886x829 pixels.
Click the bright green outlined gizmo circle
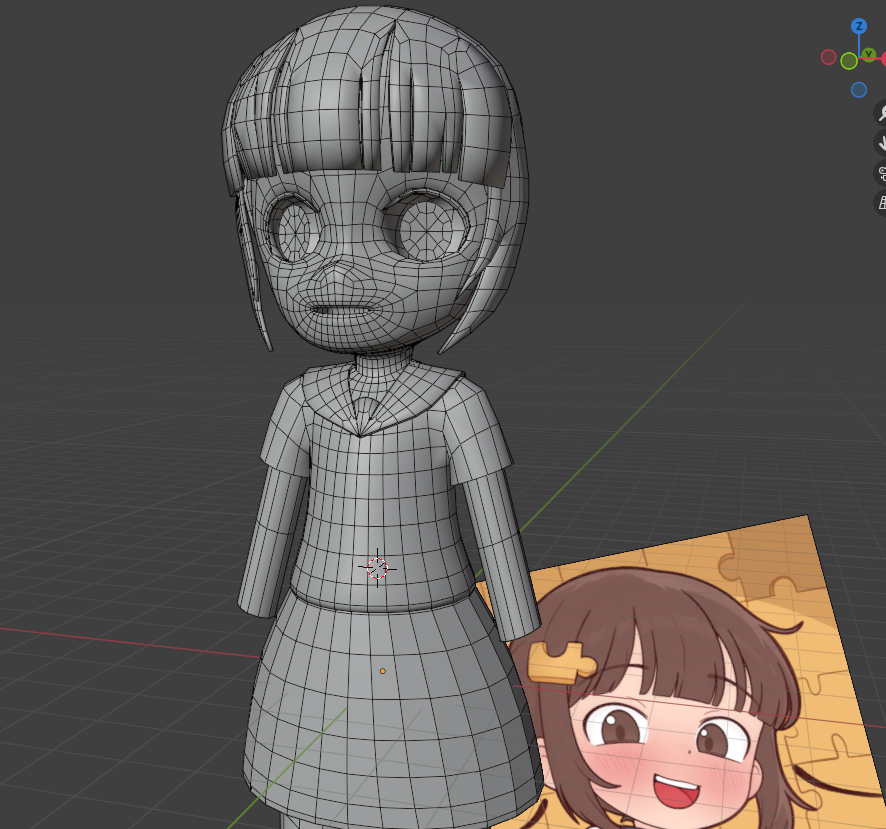tap(849, 61)
